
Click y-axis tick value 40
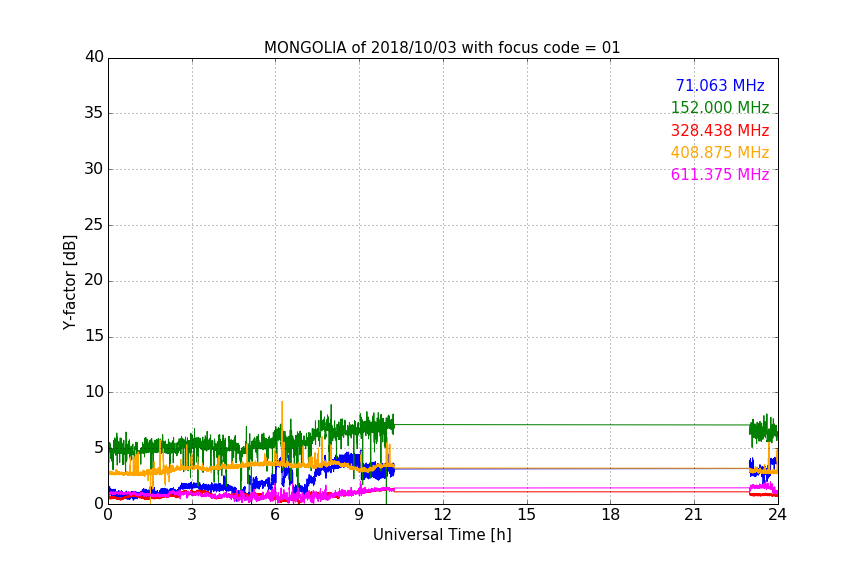[94, 57]
